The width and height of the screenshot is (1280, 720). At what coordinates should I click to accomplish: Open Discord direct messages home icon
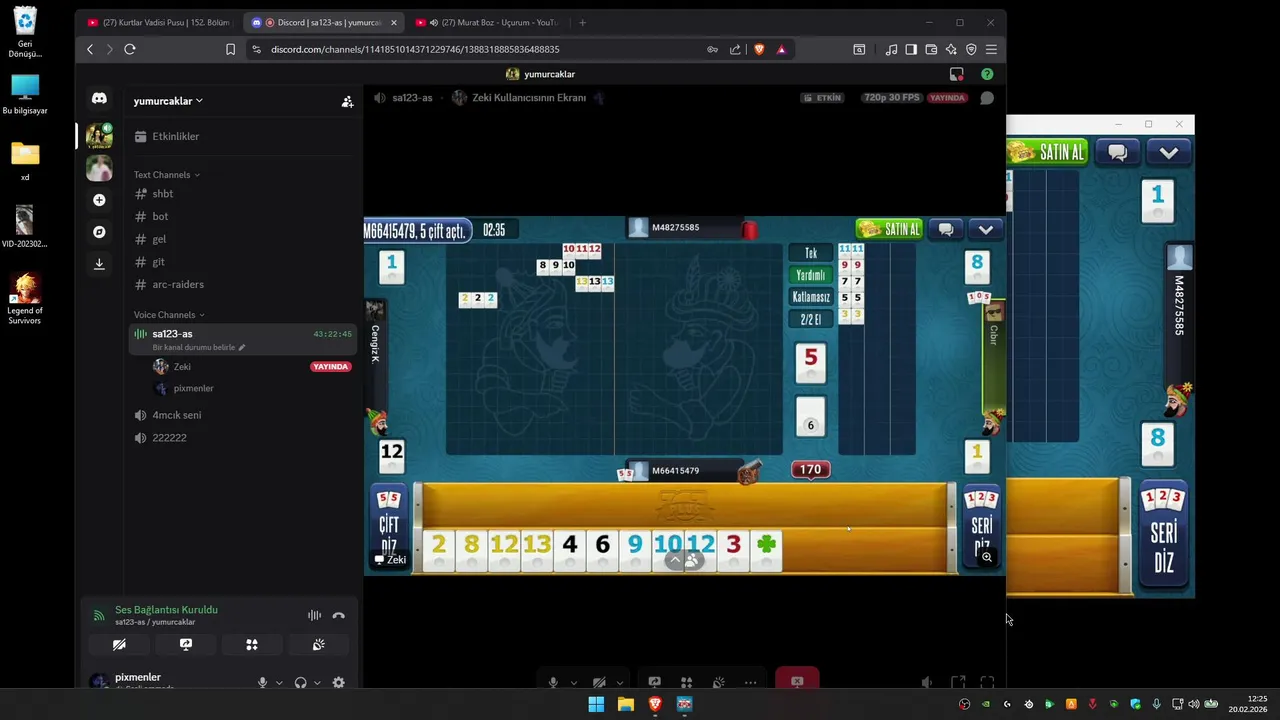99,98
